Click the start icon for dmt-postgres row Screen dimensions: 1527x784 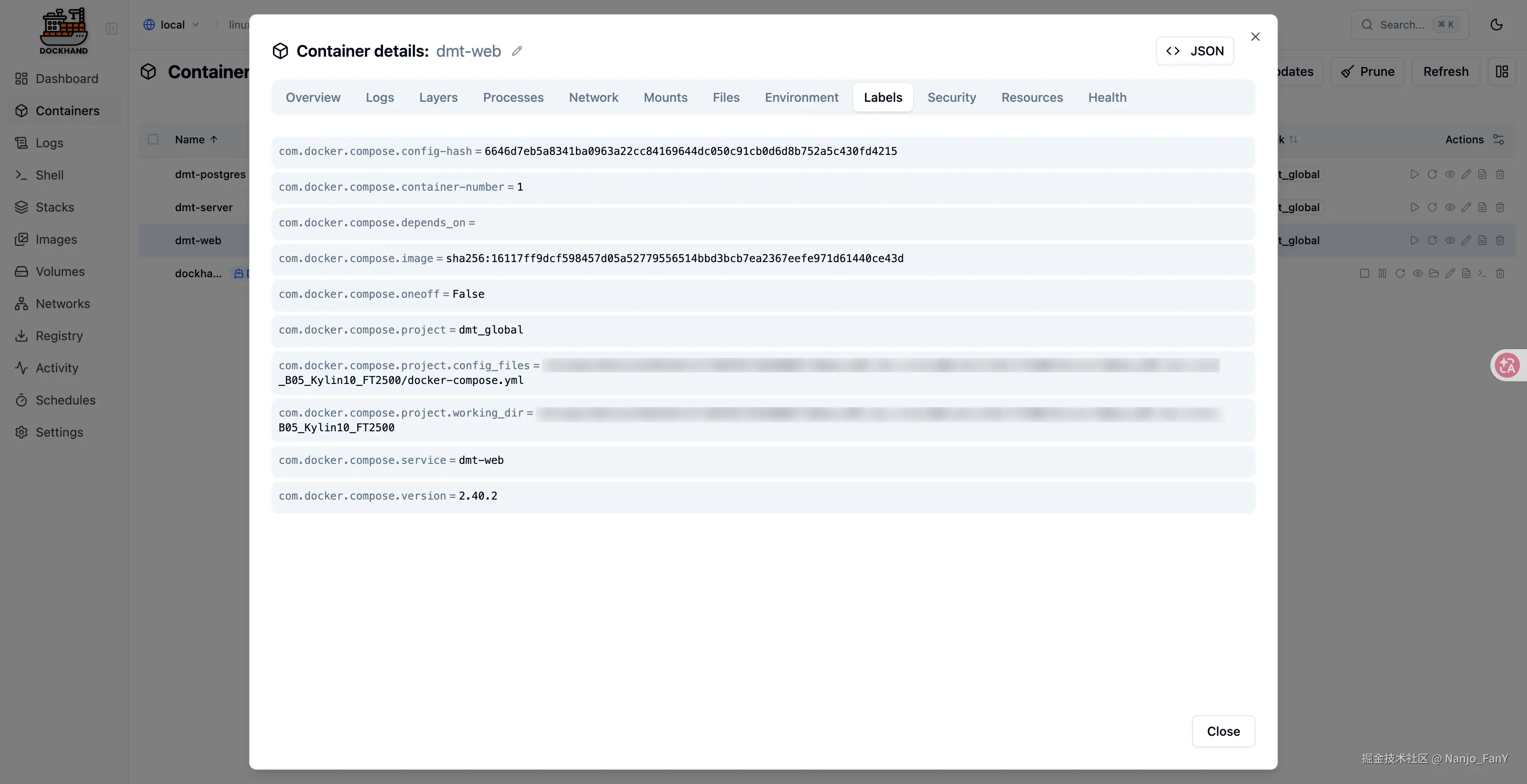point(1414,174)
